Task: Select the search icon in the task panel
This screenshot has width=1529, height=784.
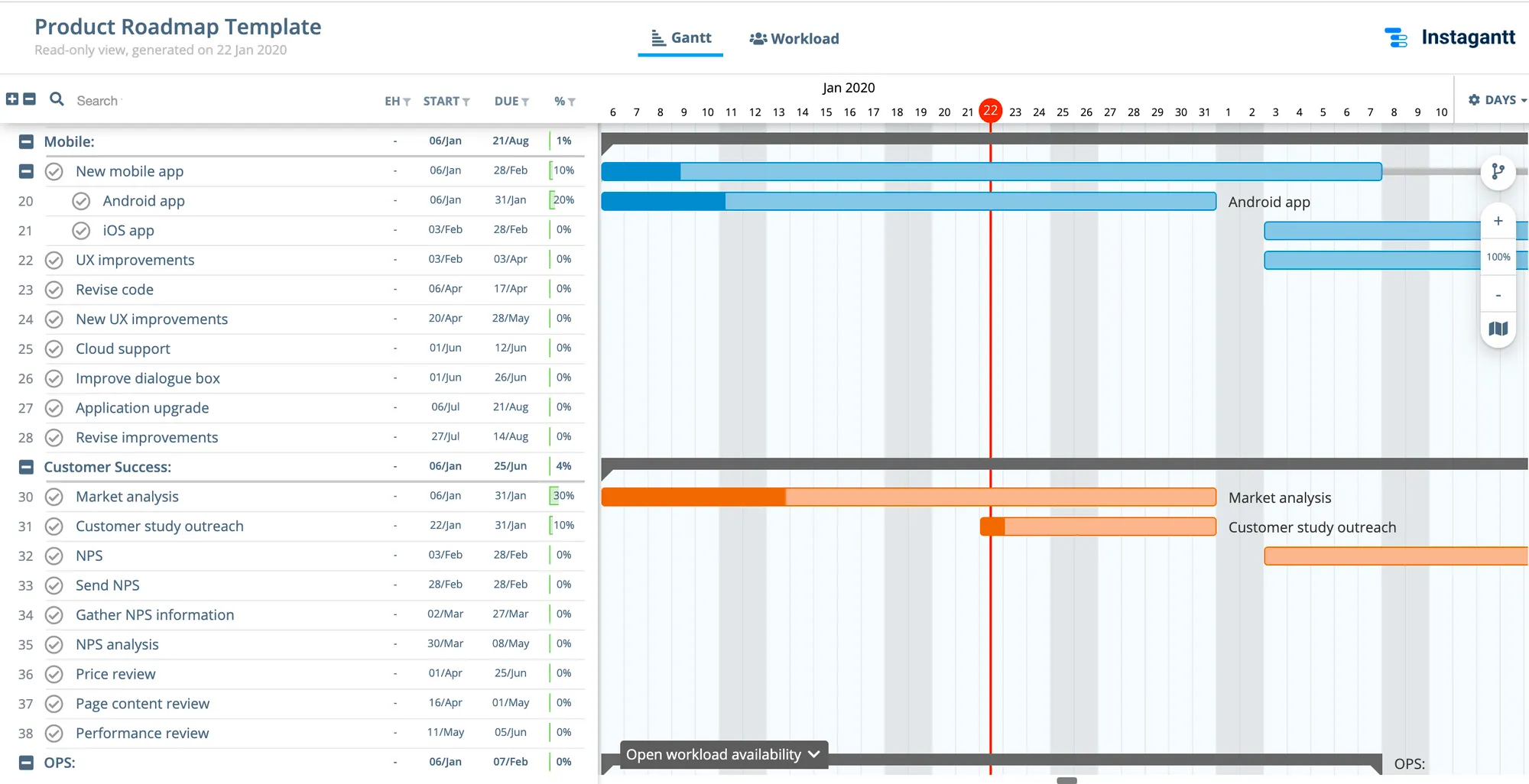Action: 56,99
